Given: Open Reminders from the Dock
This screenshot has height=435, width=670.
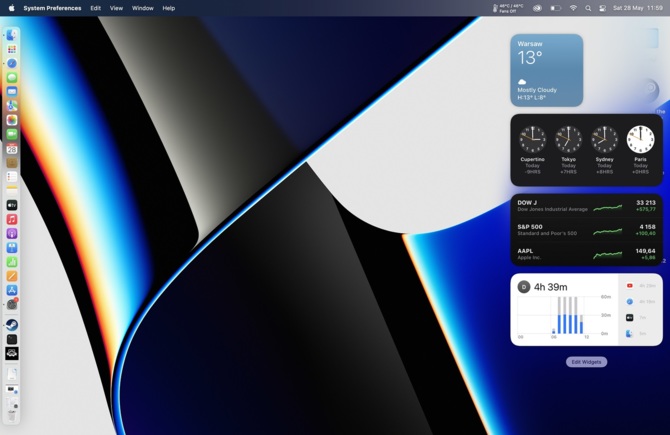Looking at the screenshot, I should 12,177.
